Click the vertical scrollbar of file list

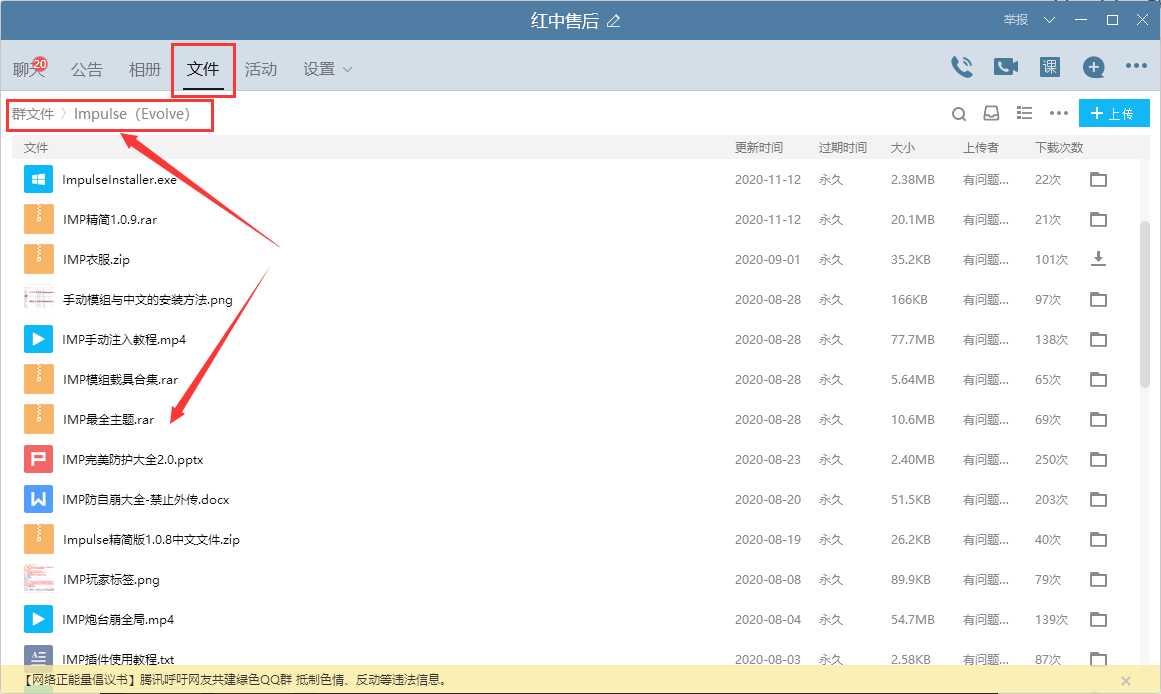point(1145,305)
